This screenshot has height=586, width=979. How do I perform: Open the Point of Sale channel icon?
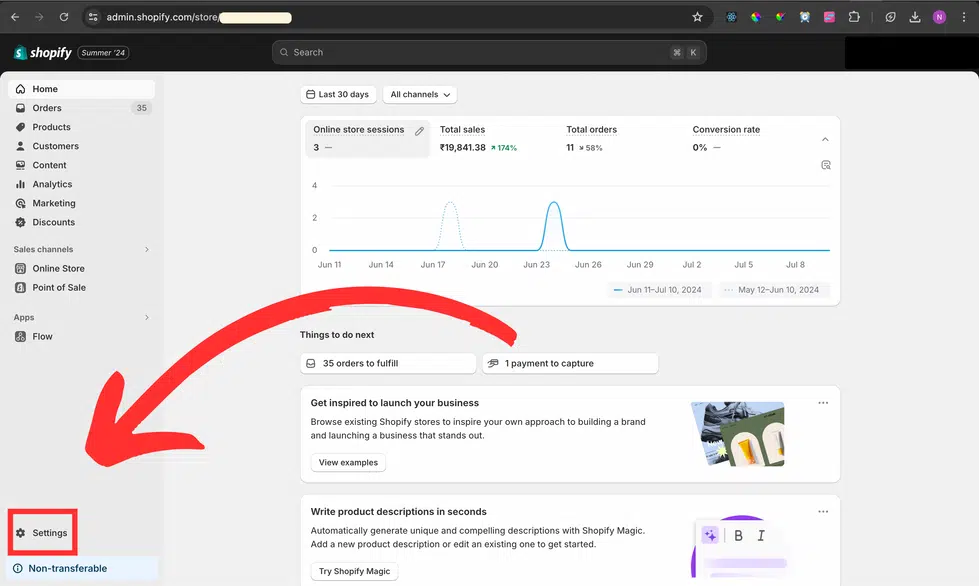pyautogui.click(x=22, y=287)
